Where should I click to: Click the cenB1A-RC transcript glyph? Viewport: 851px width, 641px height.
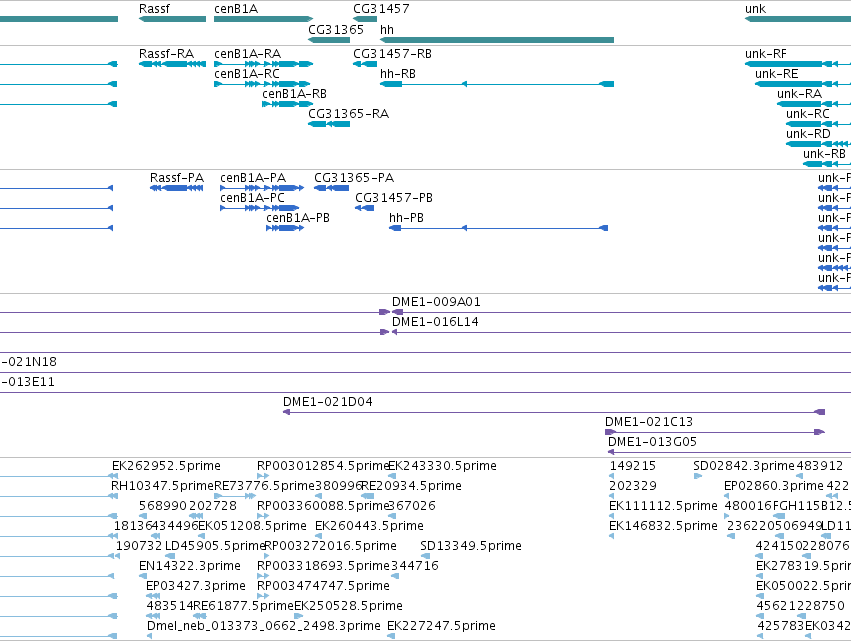(x=262, y=84)
